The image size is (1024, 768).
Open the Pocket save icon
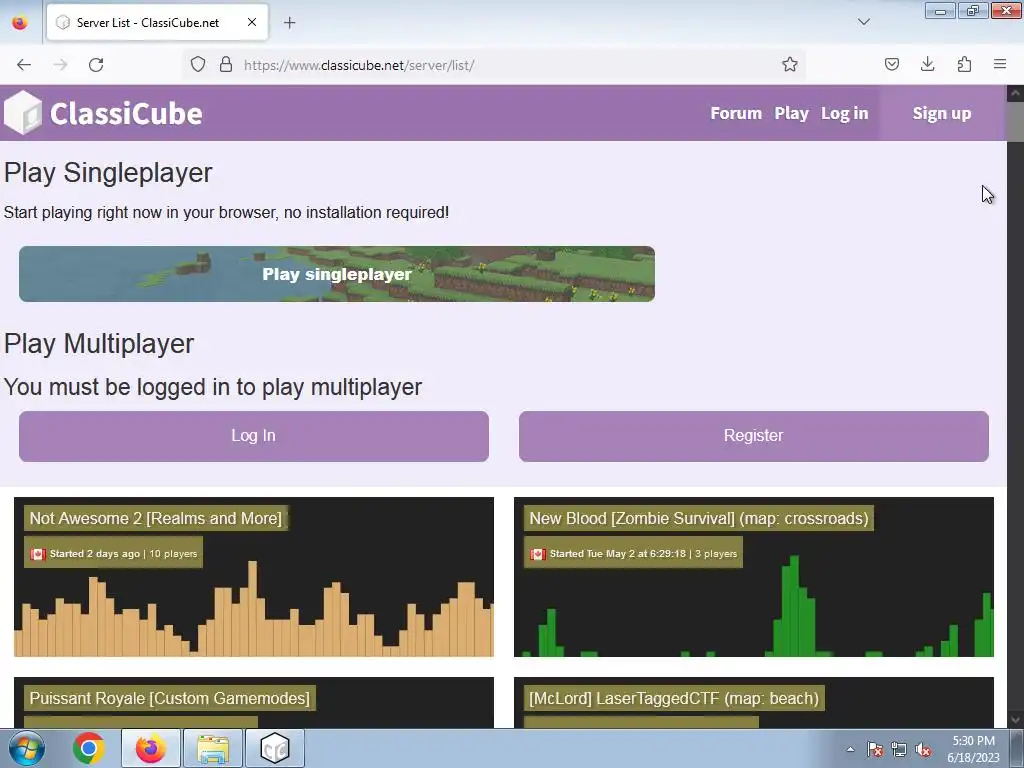[891, 64]
